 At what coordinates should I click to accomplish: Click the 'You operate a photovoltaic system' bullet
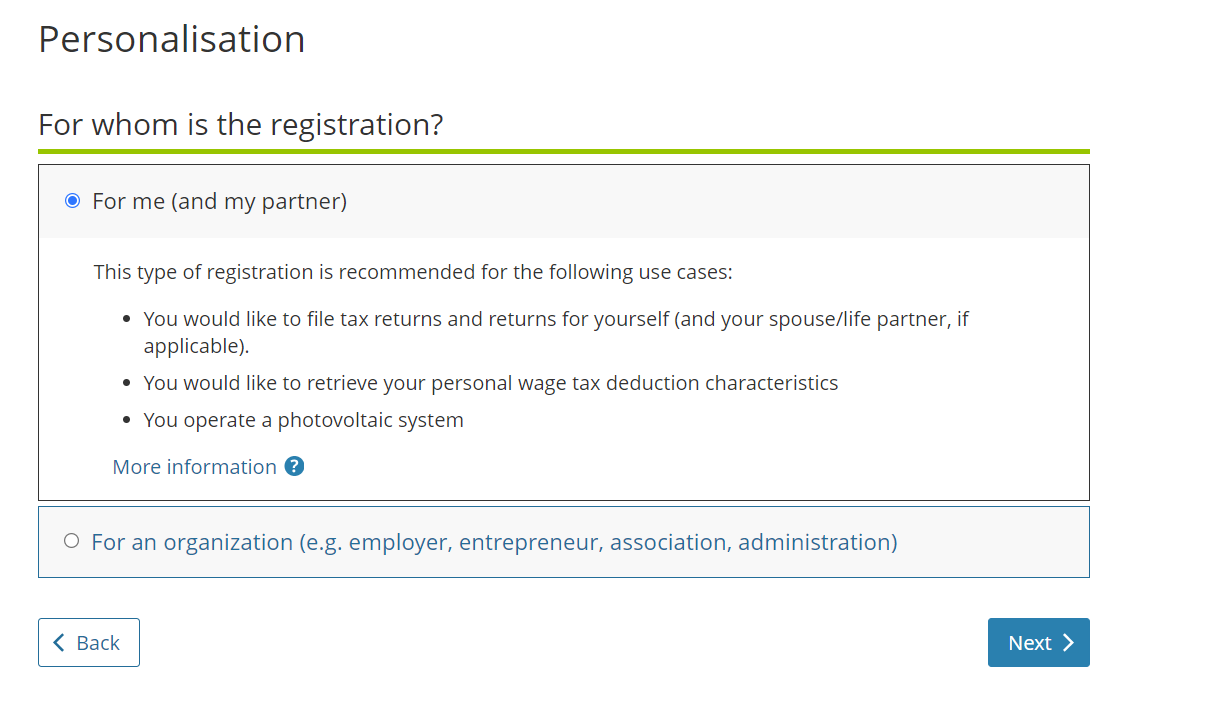pos(303,420)
